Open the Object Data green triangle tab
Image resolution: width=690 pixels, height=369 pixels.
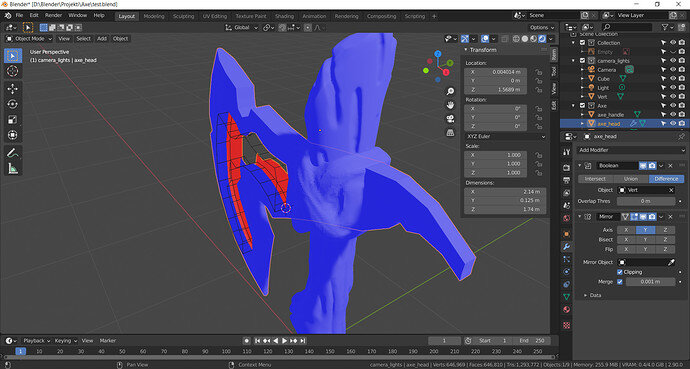coord(567,297)
